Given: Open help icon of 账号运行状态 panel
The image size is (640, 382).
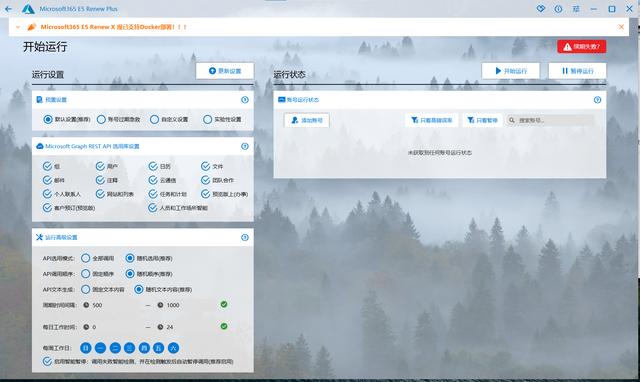Looking at the screenshot, I should coord(597,100).
